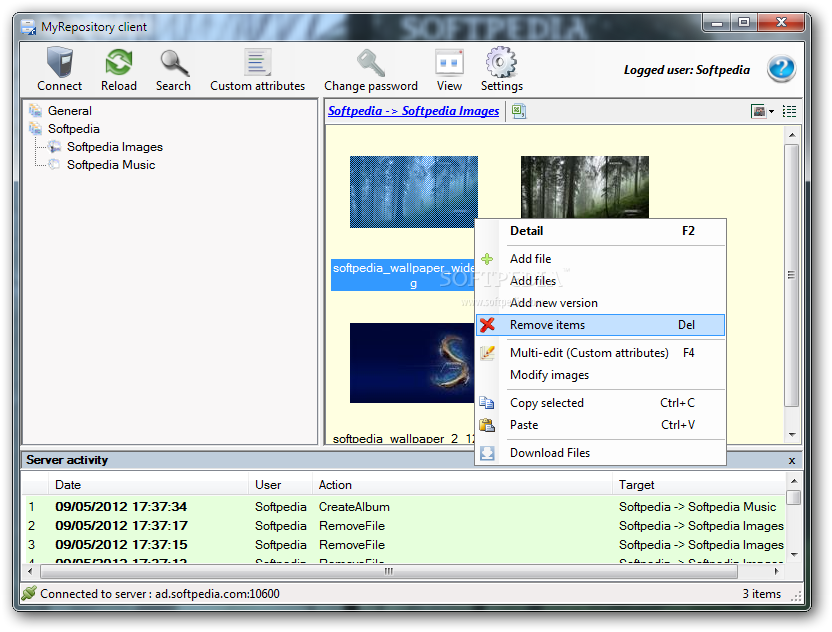The width and height of the screenshot is (832, 632).
Task: Select Softpedia Music in the tree
Action: (x=111, y=165)
